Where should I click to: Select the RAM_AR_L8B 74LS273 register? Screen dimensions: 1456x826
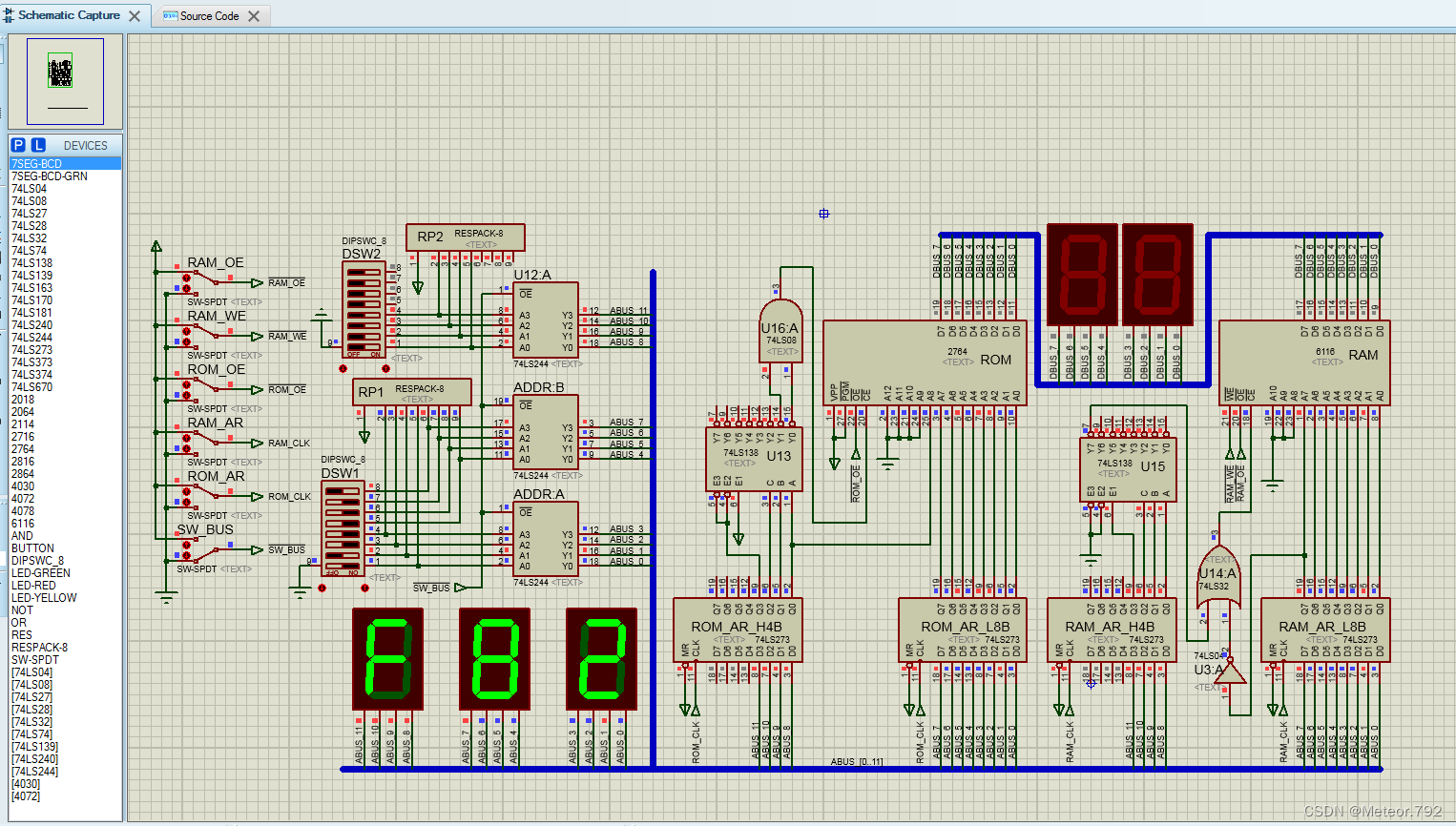pyautogui.click(x=1325, y=630)
